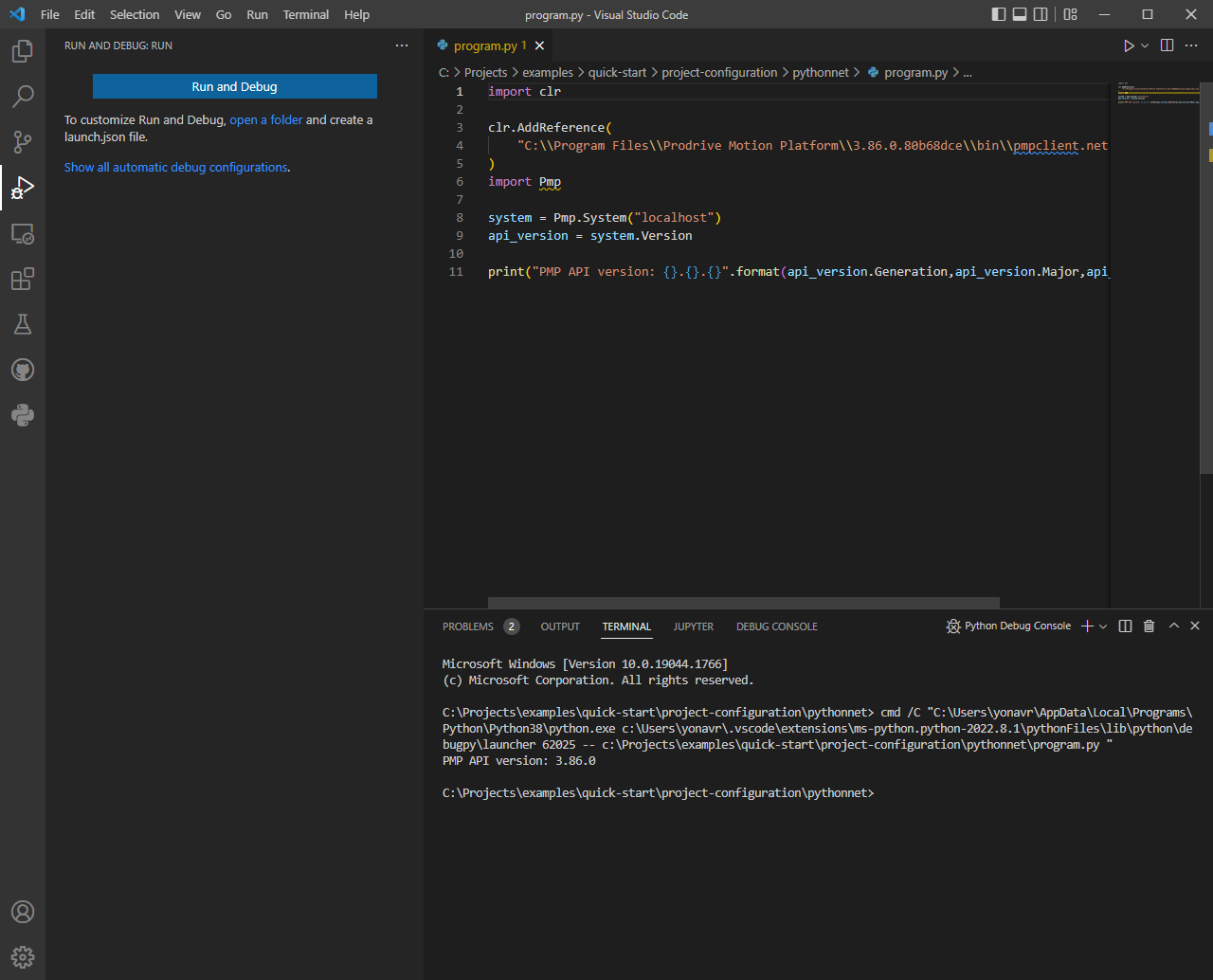Expand the pythonnet breadcrumb segment
The width and height of the screenshot is (1213, 980).
[821, 73]
